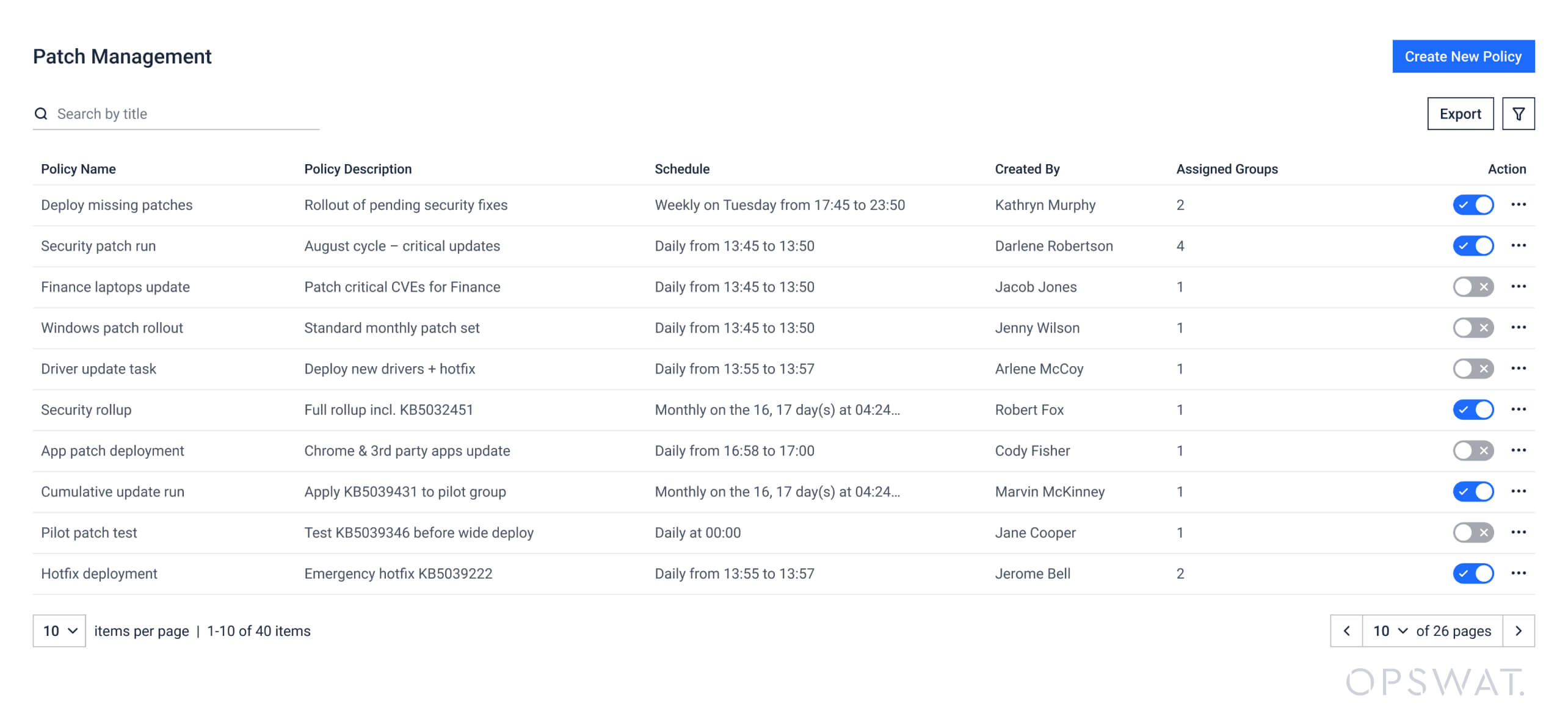This screenshot has height=714, width=1568.
Task: Click the filter funnel icon
Action: click(x=1518, y=114)
